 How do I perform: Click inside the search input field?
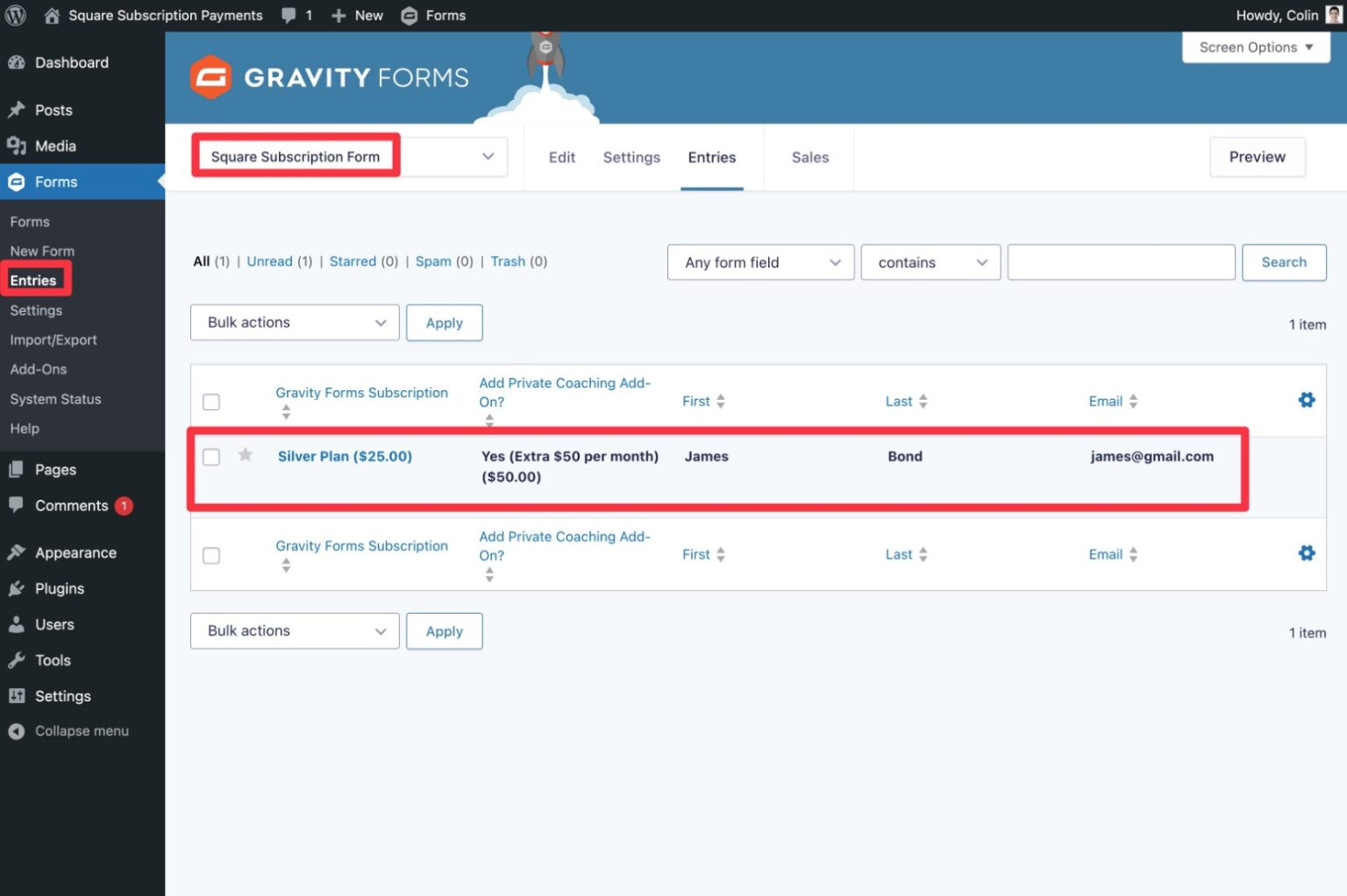tap(1121, 262)
